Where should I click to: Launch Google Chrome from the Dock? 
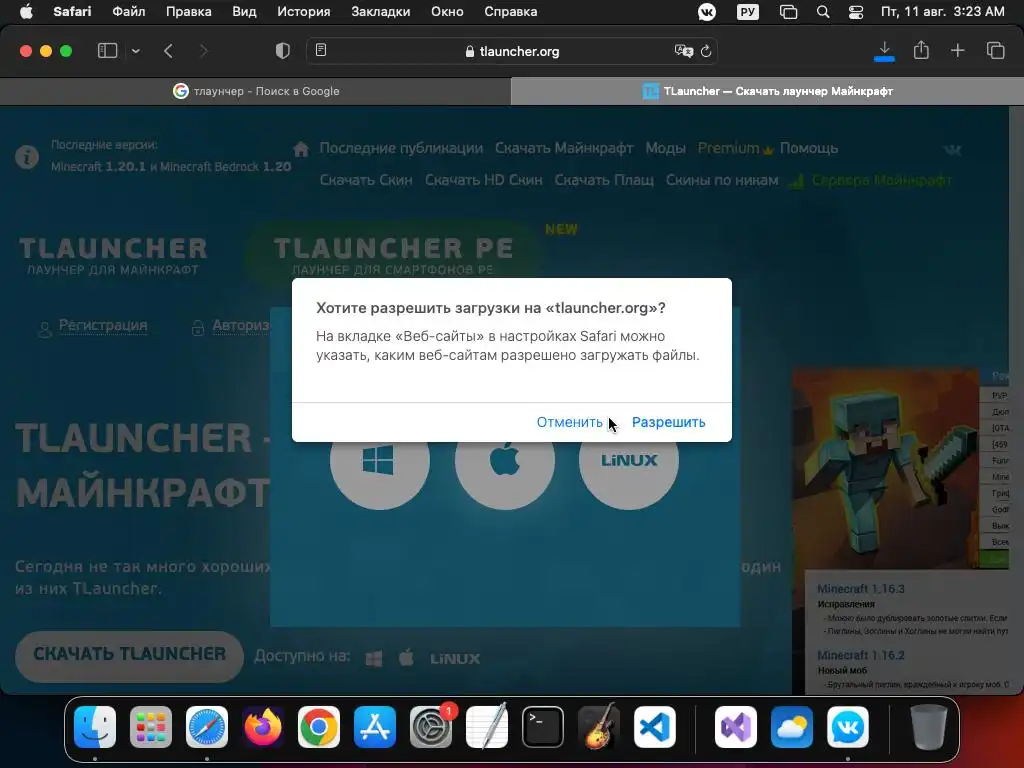point(319,727)
